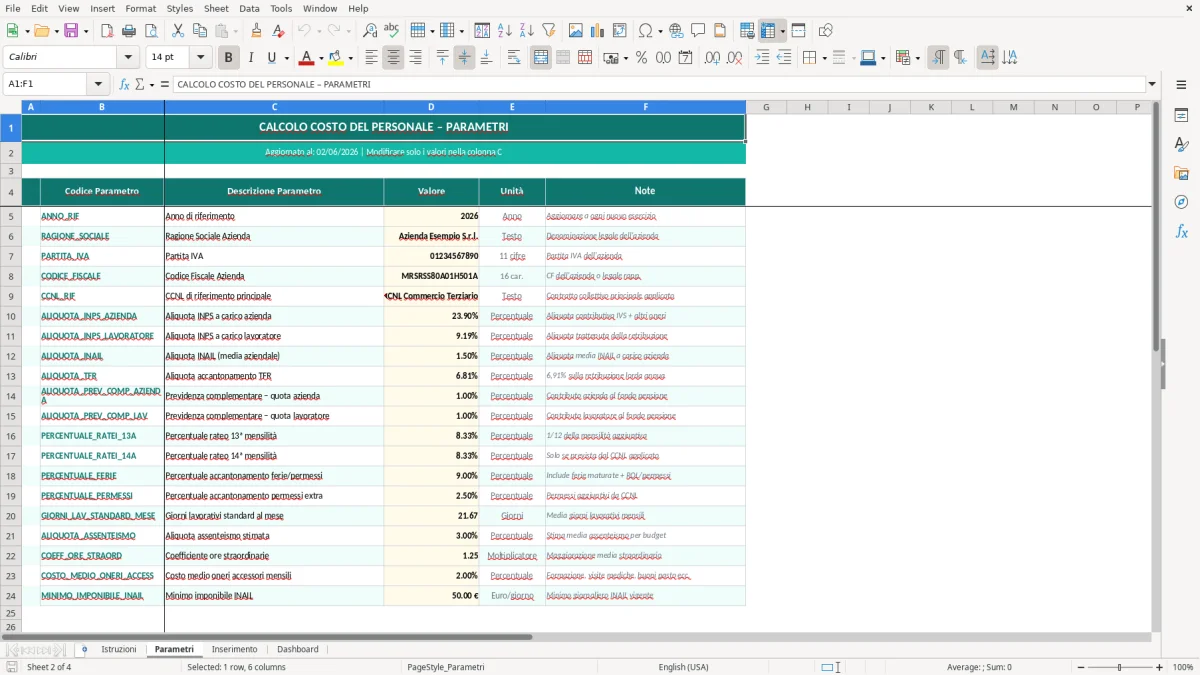The width and height of the screenshot is (1200, 675).
Task: Open the font size dropdown
Action: click(x=201, y=58)
